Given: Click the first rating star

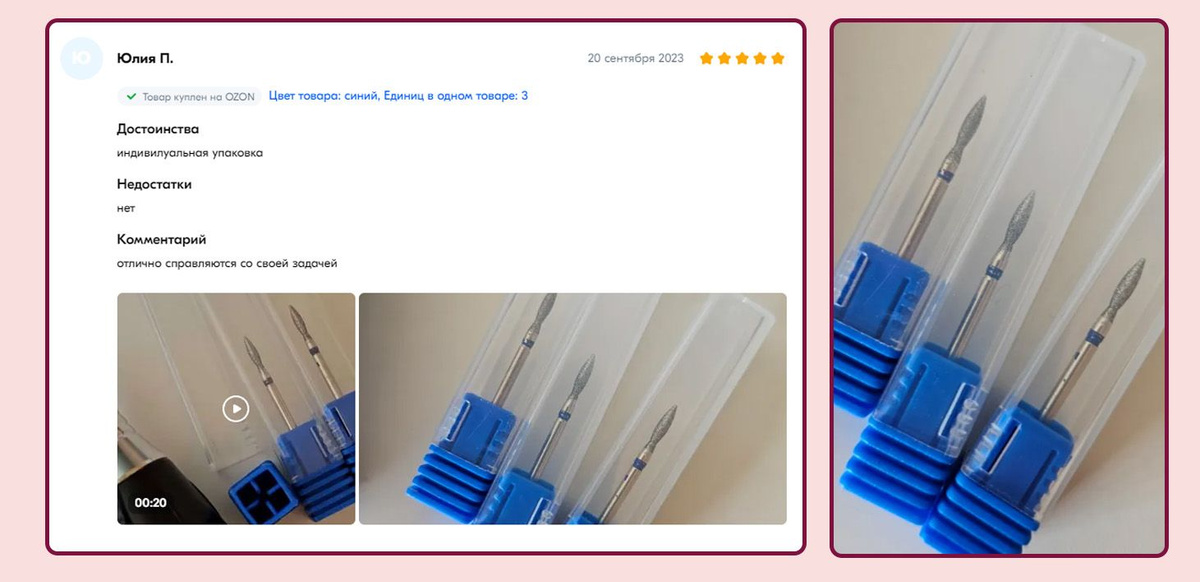Looking at the screenshot, I should (706, 59).
